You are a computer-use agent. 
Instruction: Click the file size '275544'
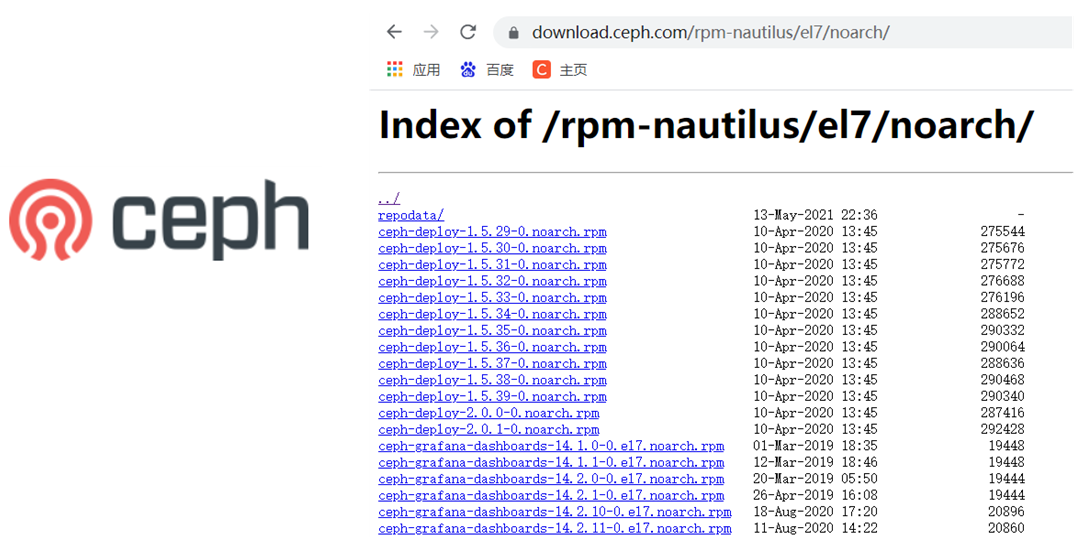coord(1002,231)
